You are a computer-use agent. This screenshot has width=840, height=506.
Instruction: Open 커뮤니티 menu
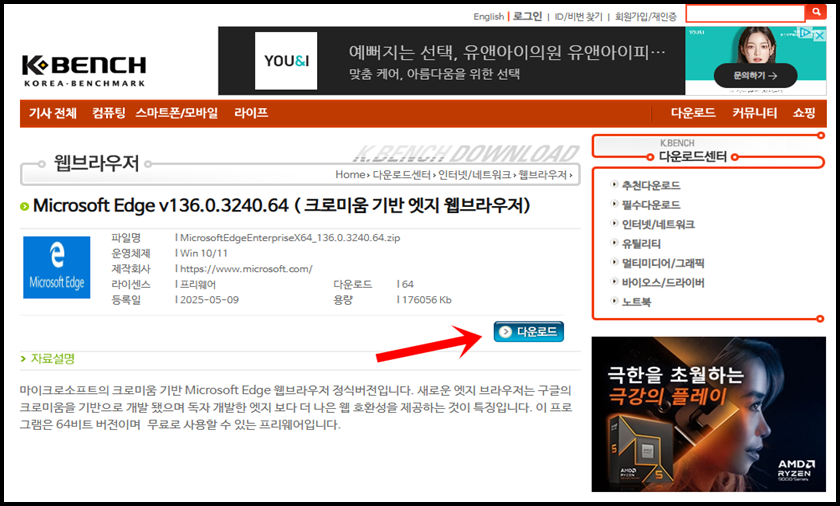(754, 113)
